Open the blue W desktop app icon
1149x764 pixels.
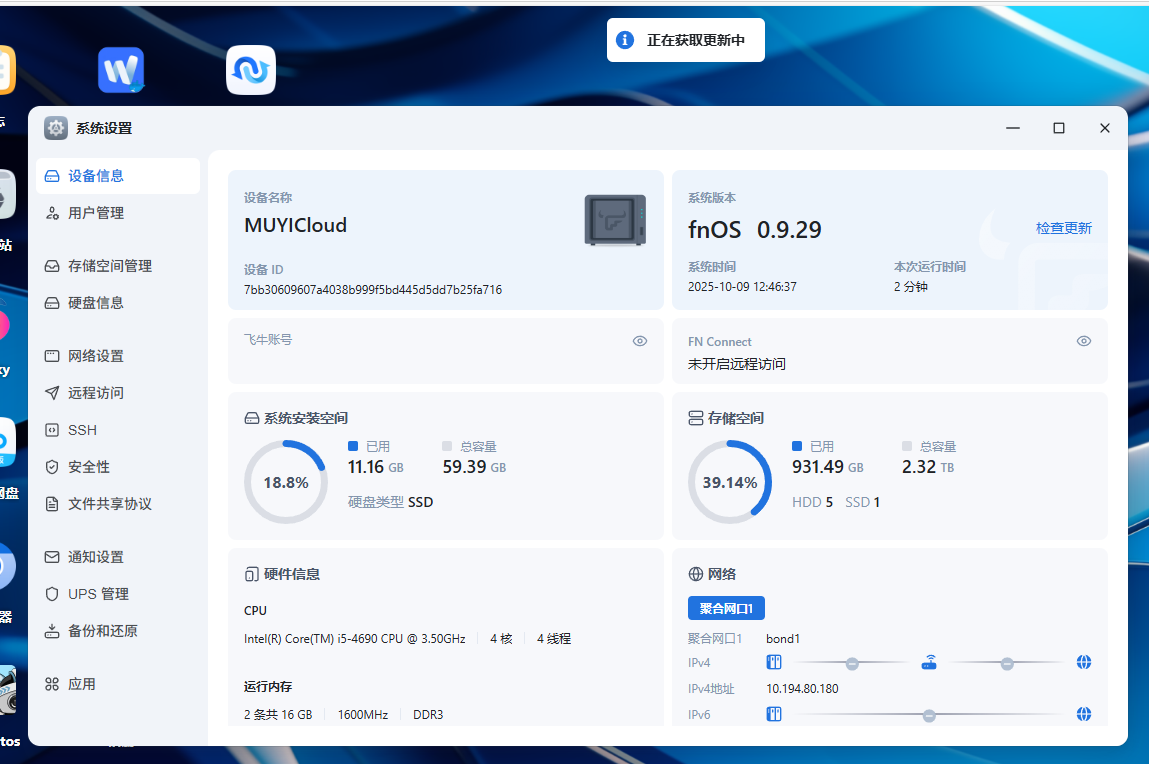[121, 70]
